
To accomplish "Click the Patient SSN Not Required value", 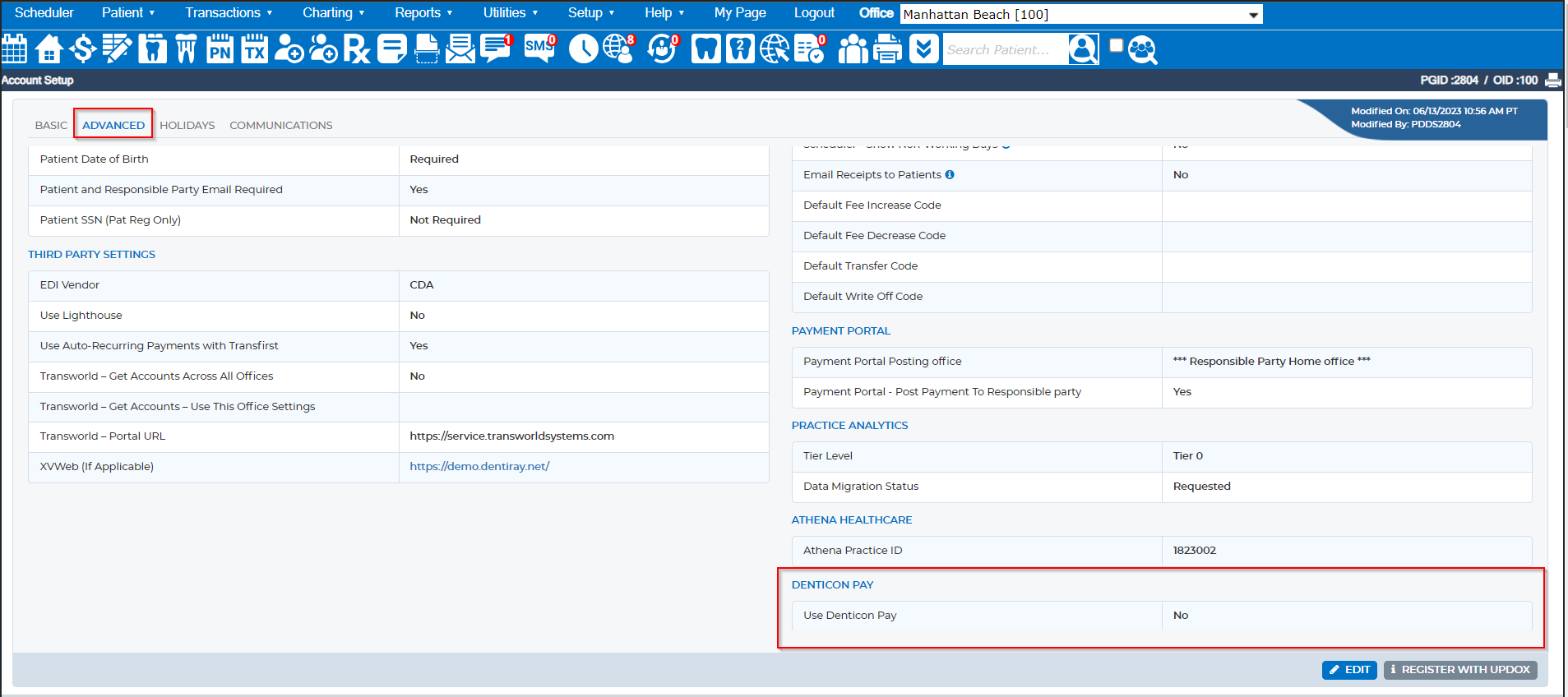I will pyautogui.click(x=445, y=220).
